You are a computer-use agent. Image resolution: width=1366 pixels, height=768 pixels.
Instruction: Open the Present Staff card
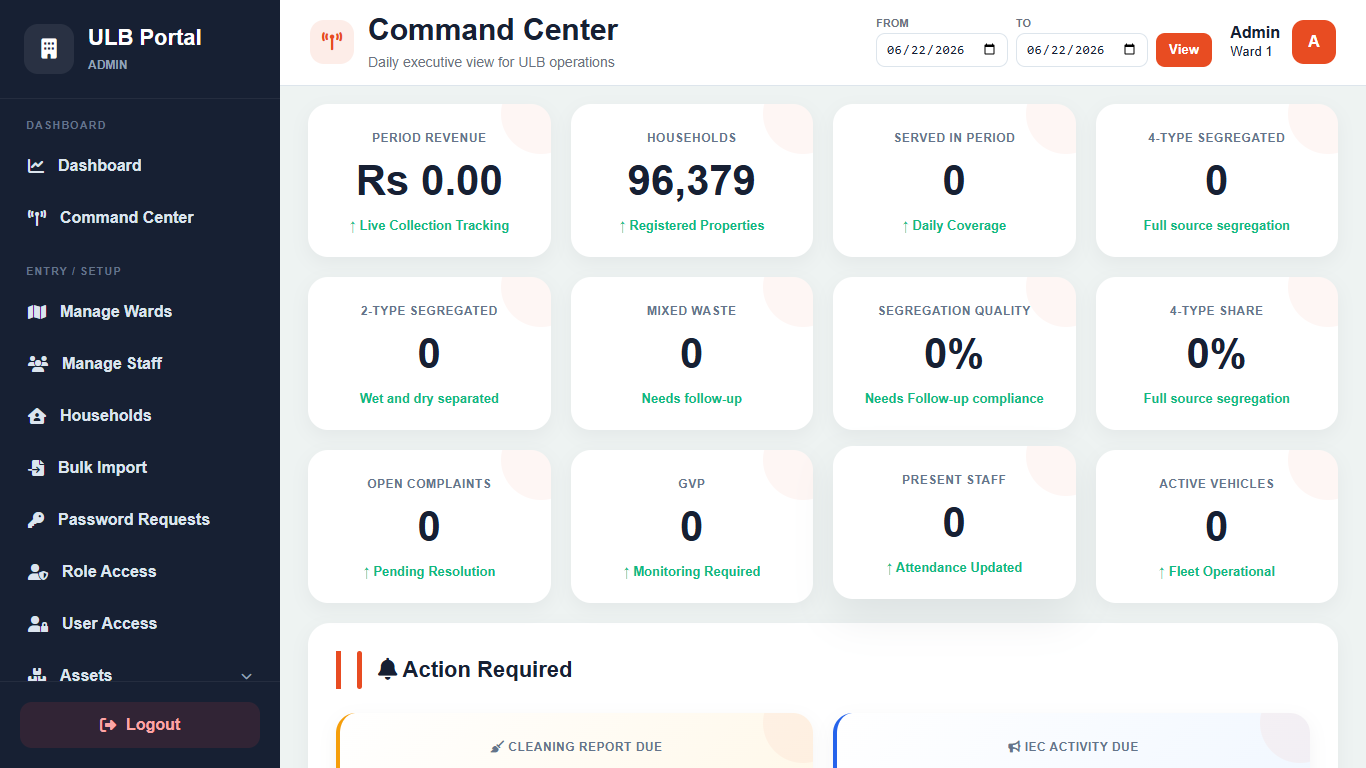[x=954, y=522]
